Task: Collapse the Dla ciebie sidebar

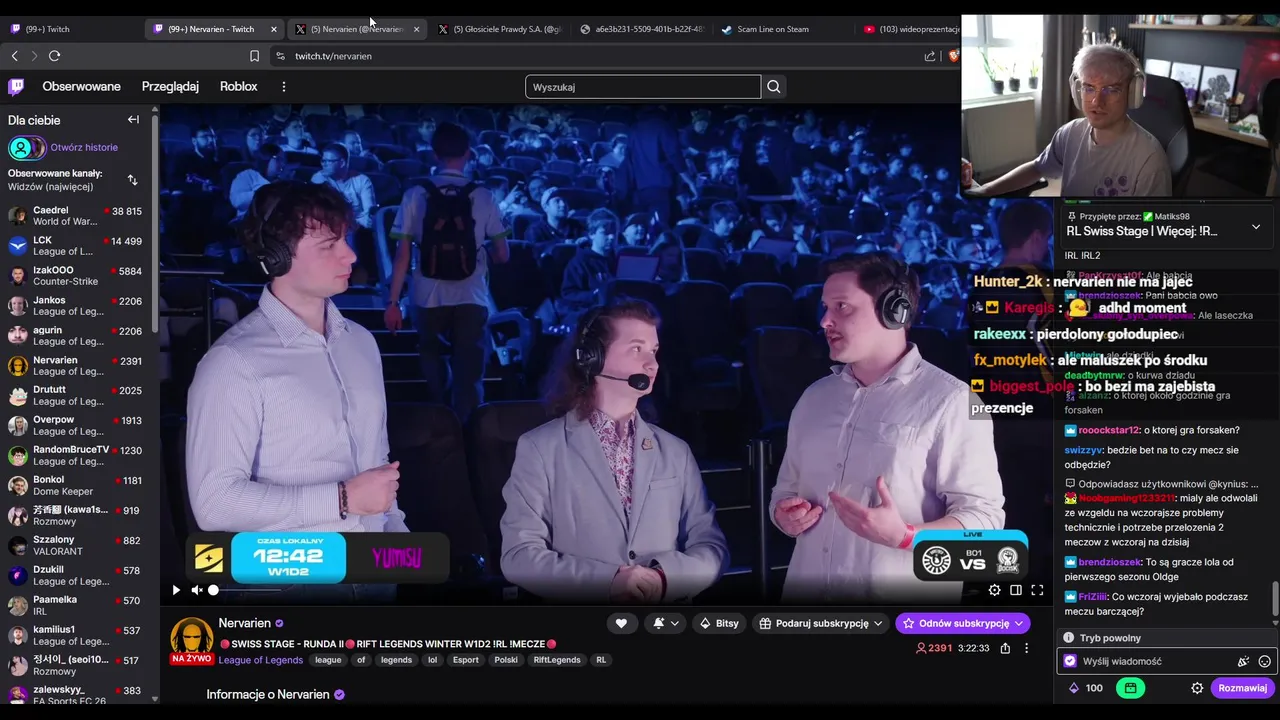Action: tap(133, 120)
